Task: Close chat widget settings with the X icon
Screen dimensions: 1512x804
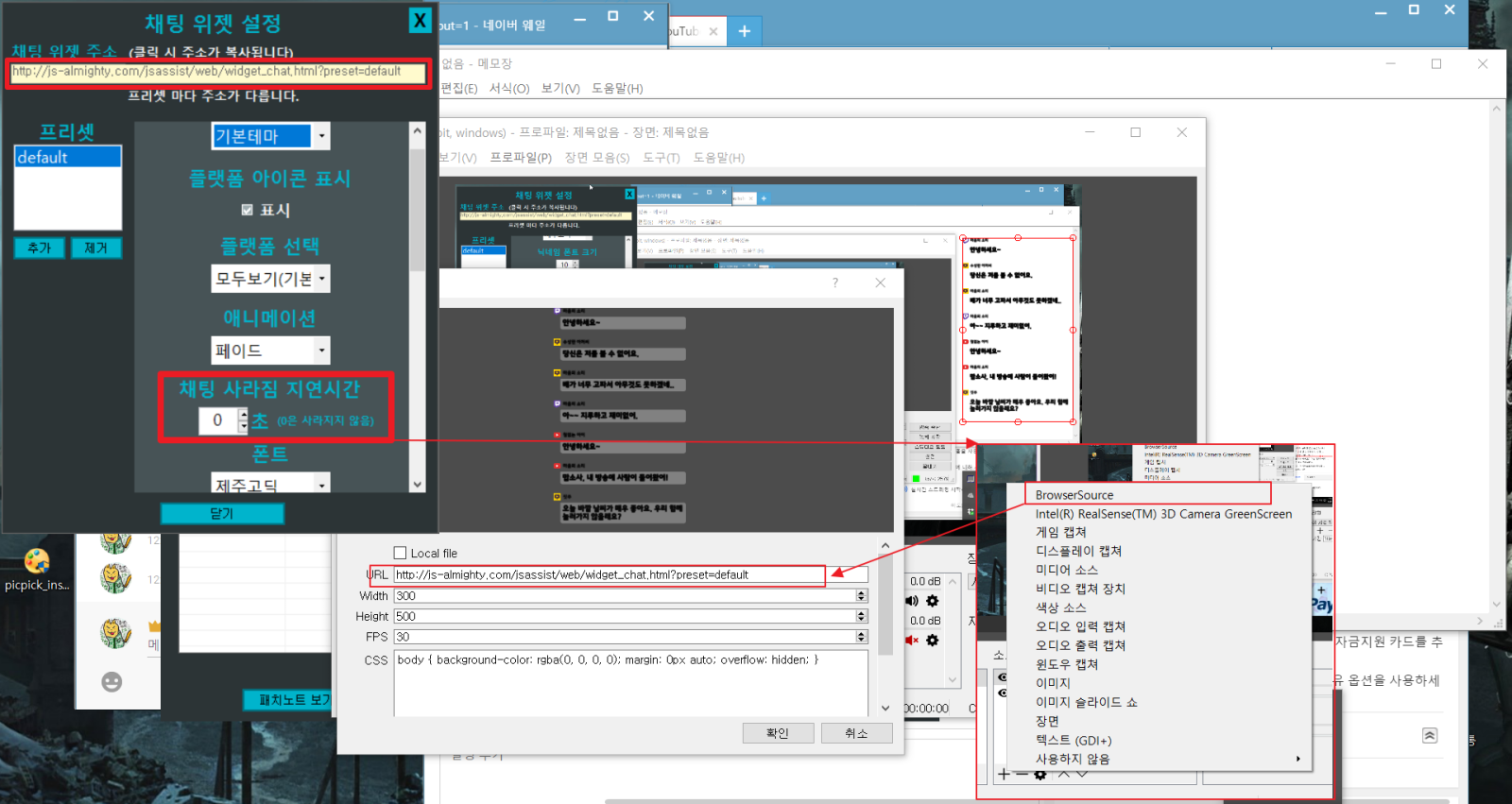Action: click(421, 20)
